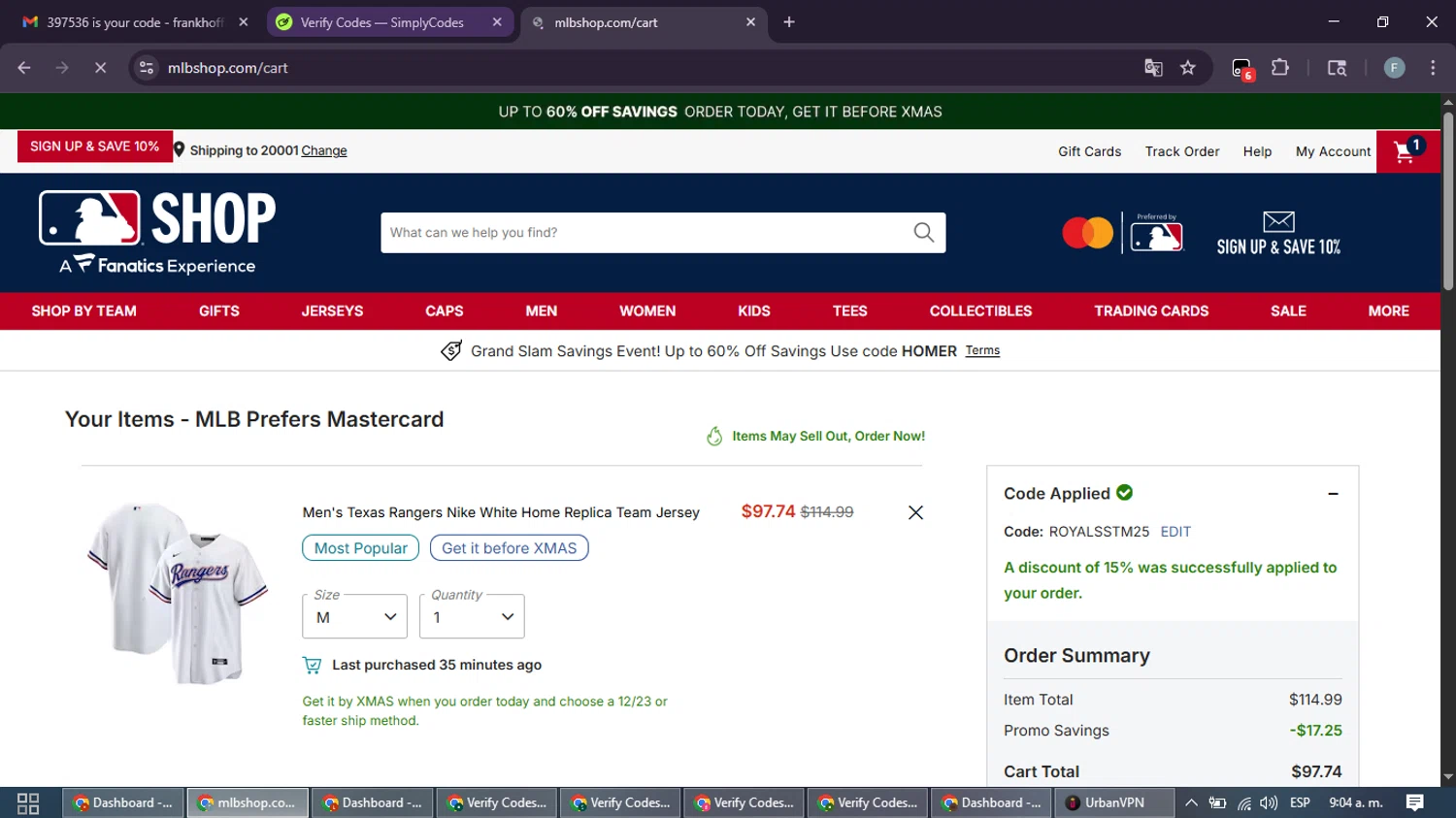Open the GIFTS menu

[219, 311]
